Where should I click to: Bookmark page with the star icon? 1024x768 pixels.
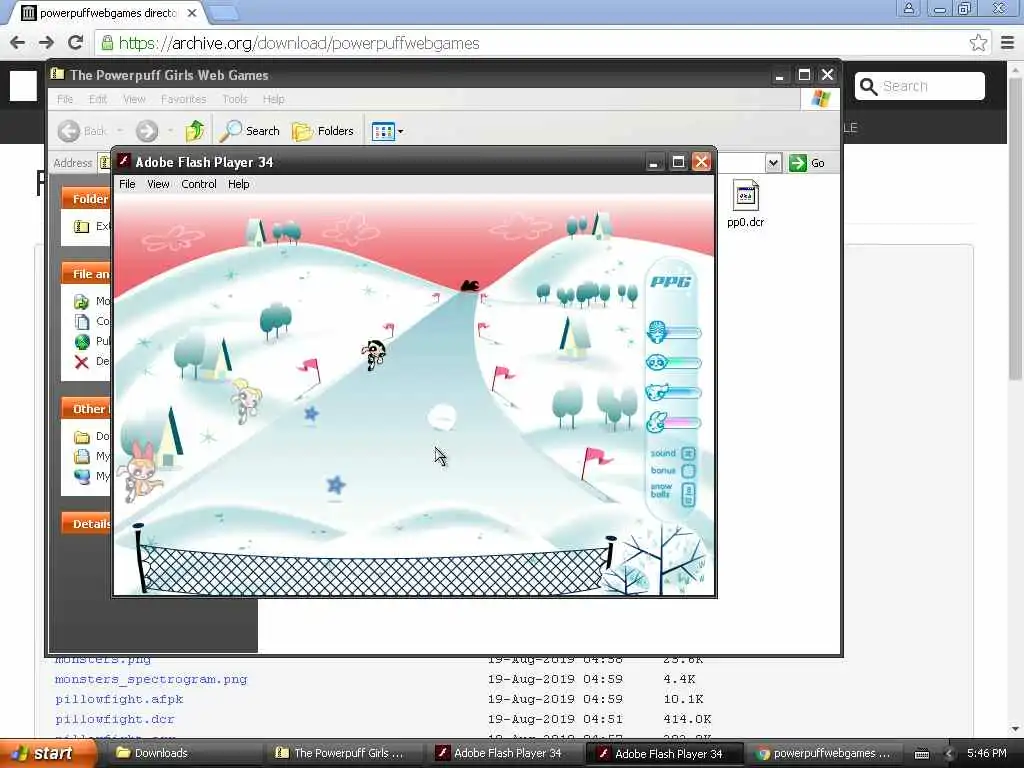tap(978, 43)
